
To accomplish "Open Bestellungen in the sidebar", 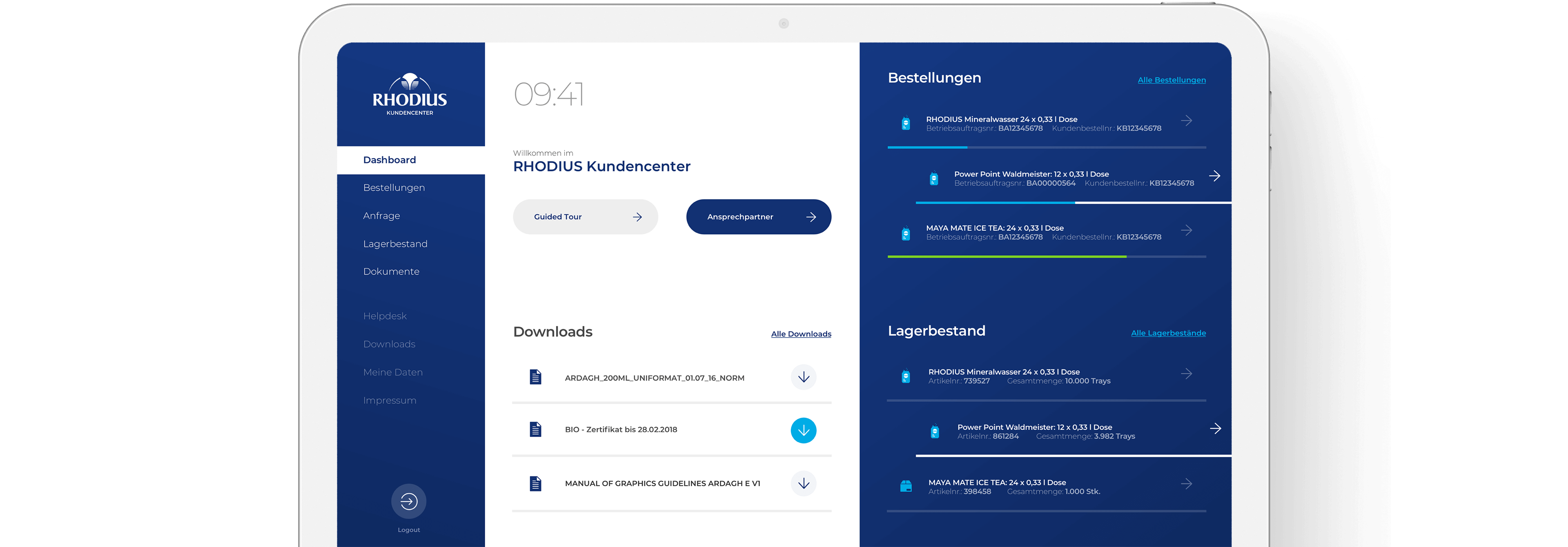I will (x=394, y=187).
